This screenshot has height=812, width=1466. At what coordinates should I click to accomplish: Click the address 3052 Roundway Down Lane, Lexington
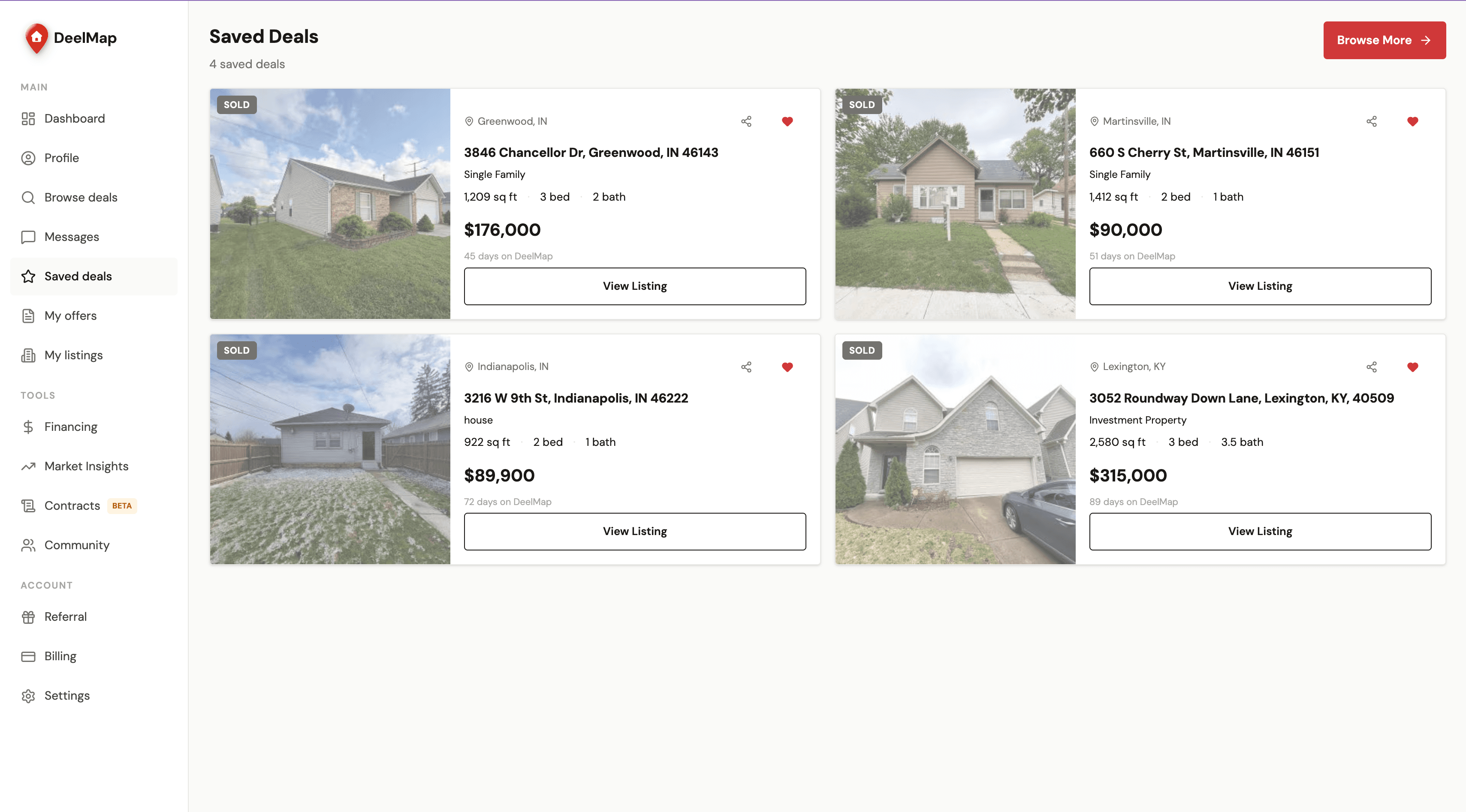(1241, 398)
